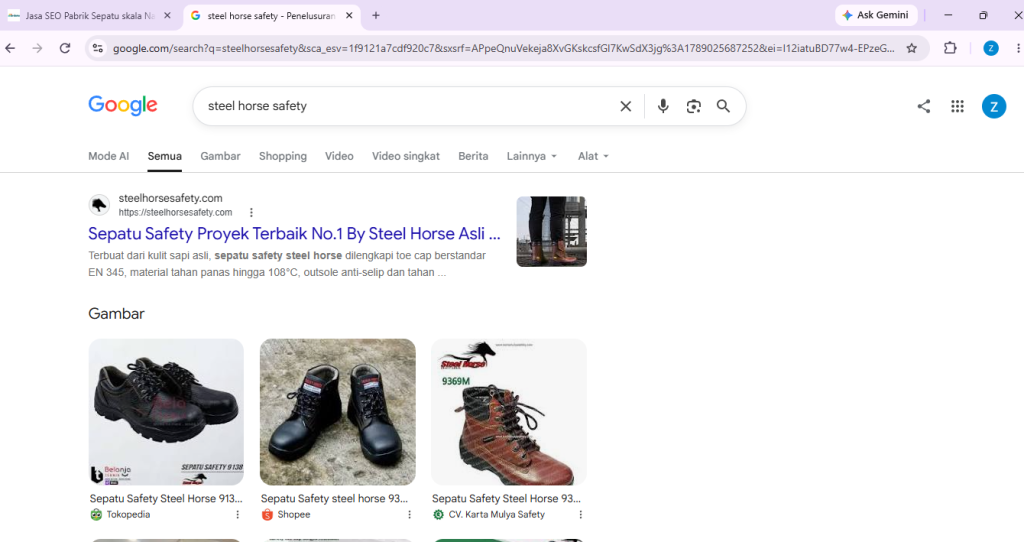Open Tokopedia black shoes image
1024x542 pixels.
[x=166, y=412]
